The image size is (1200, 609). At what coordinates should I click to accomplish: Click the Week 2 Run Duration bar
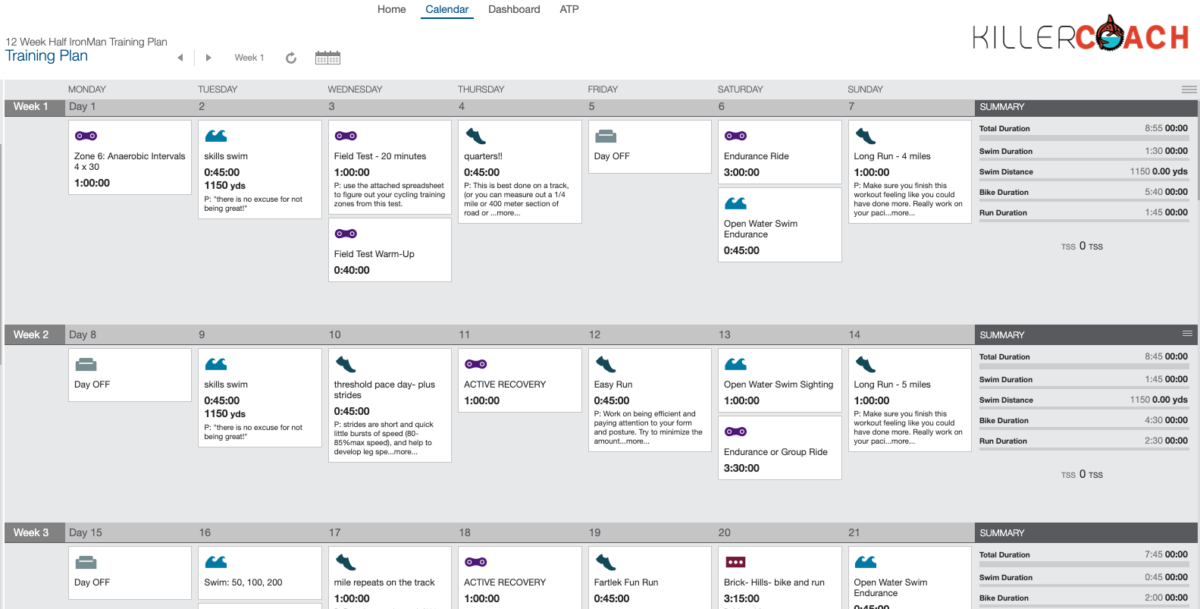pos(1083,449)
